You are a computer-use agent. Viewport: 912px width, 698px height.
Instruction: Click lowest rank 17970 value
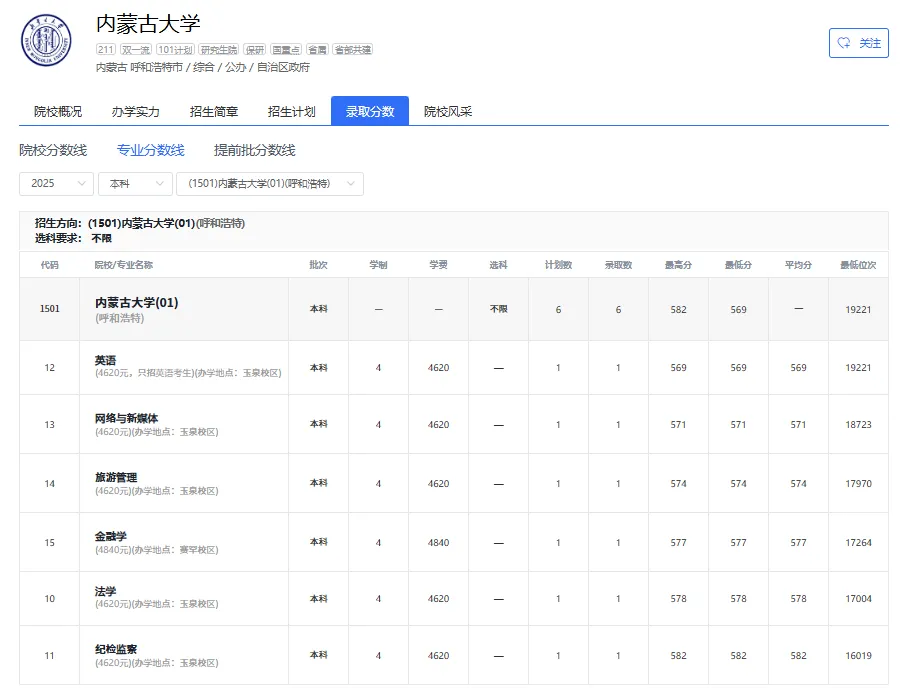[858, 483]
